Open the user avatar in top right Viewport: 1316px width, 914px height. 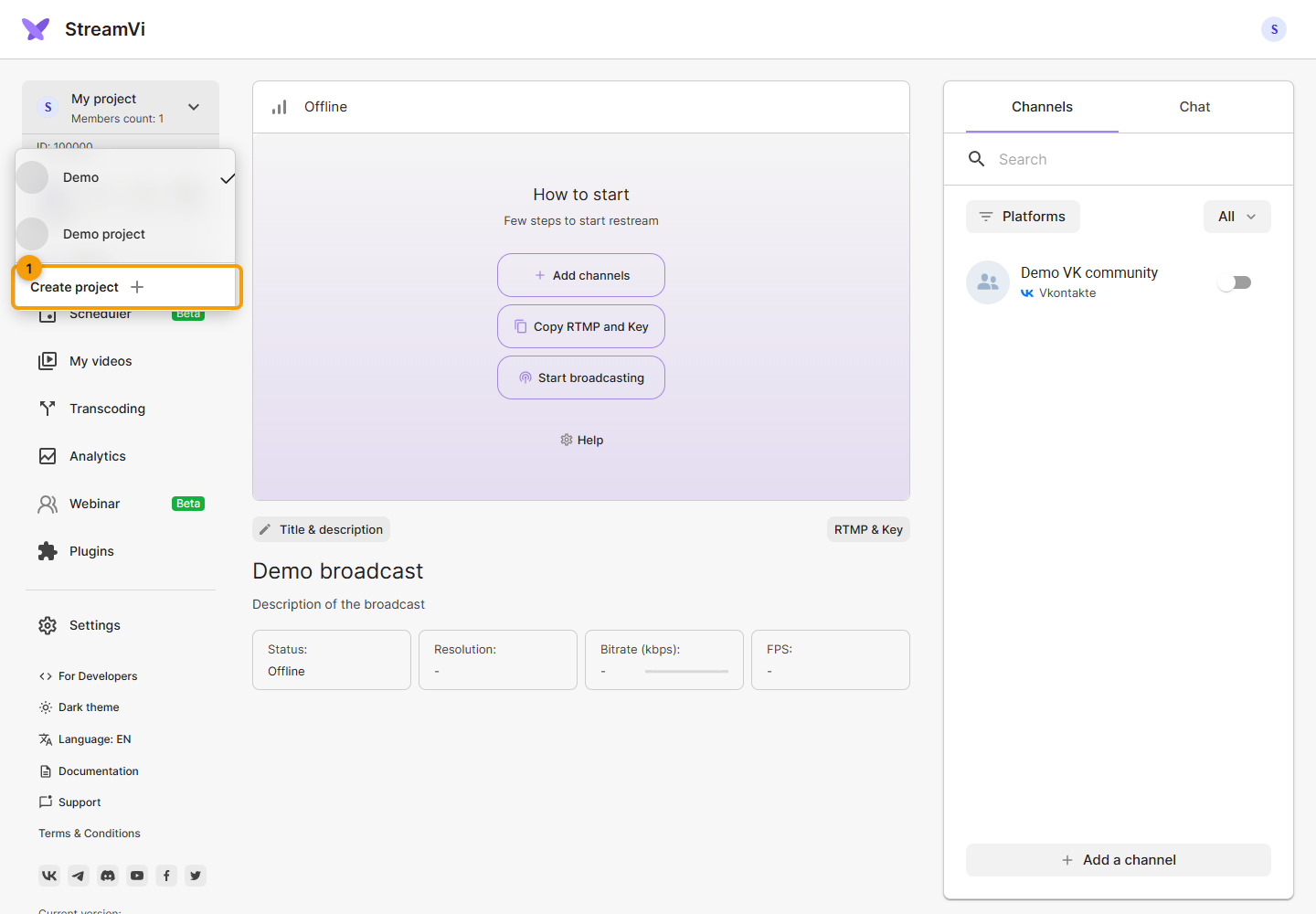[x=1274, y=29]
